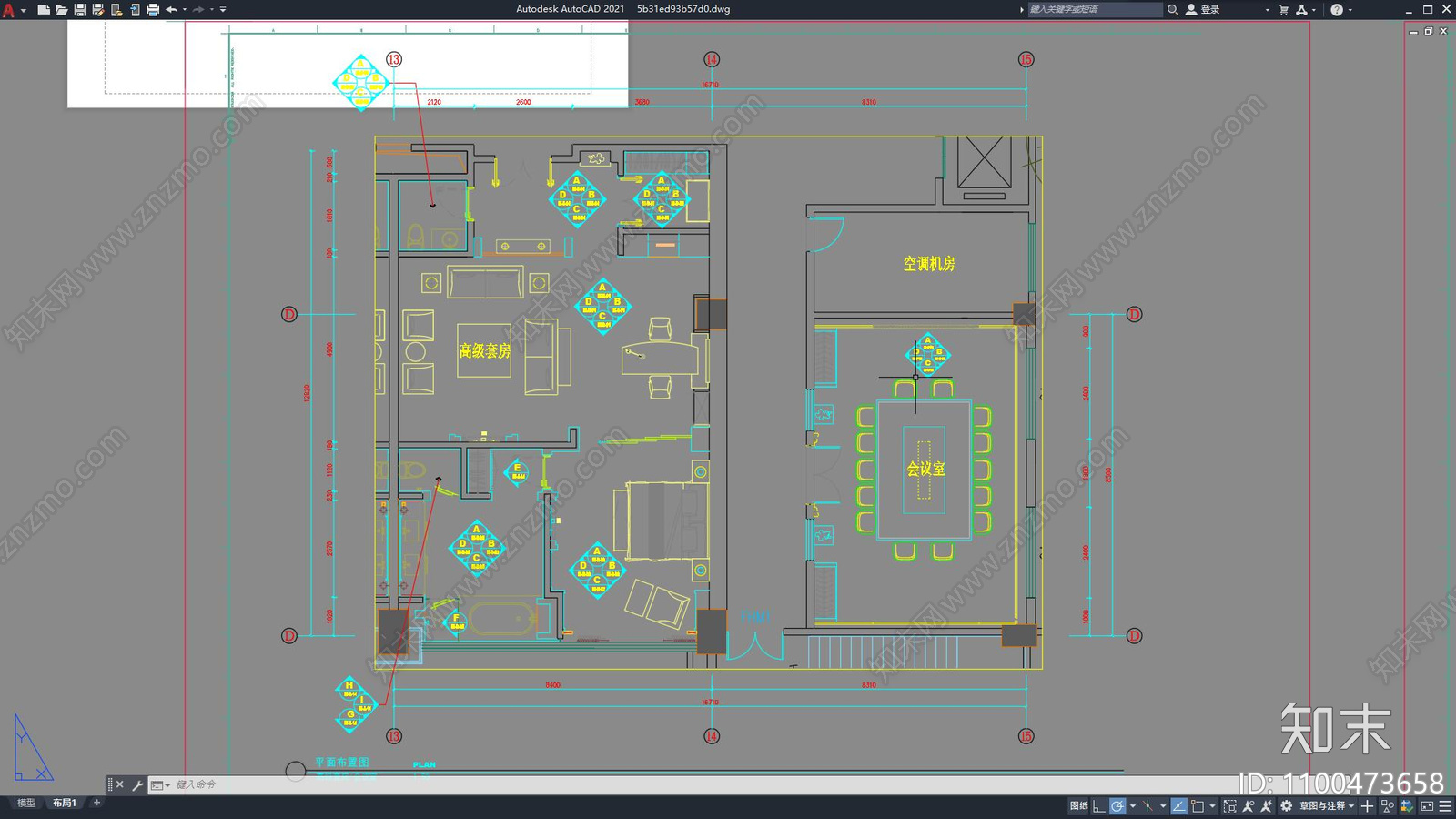Expand the redo history dropdown
Screen dimensions: 1456x819
coord(212,9)
